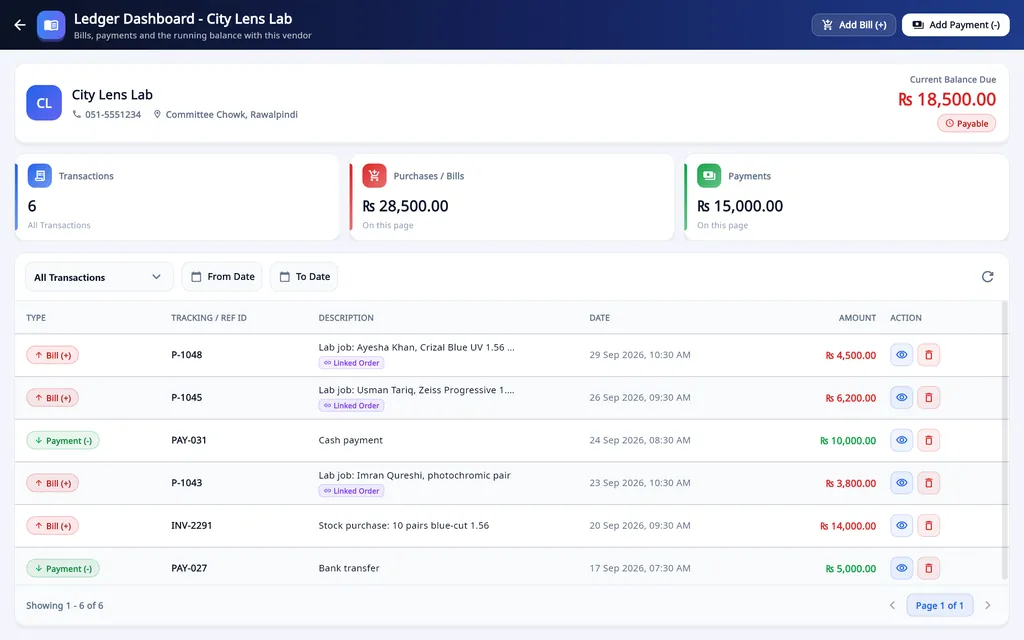The width and height of the screenshot is (1024, 640).
Task: Delete transaction P-1045
Action: pyautogui.click(x=928, y=398)
